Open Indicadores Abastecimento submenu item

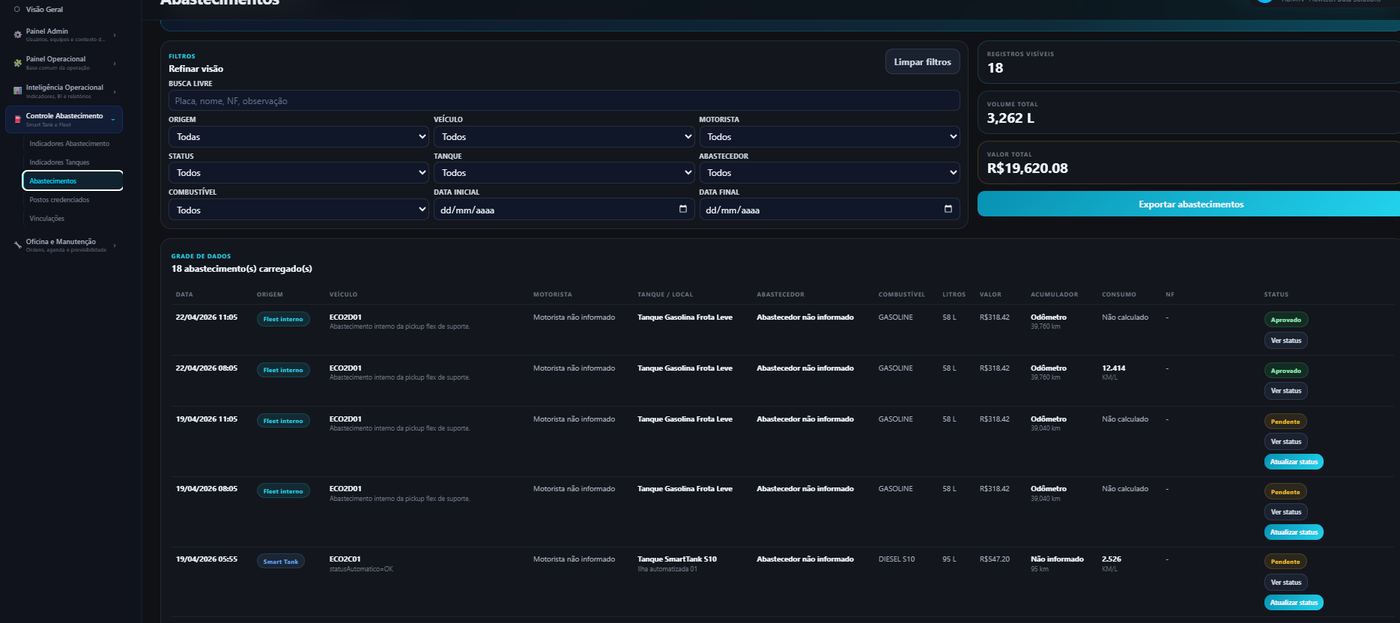pos(69,144)
